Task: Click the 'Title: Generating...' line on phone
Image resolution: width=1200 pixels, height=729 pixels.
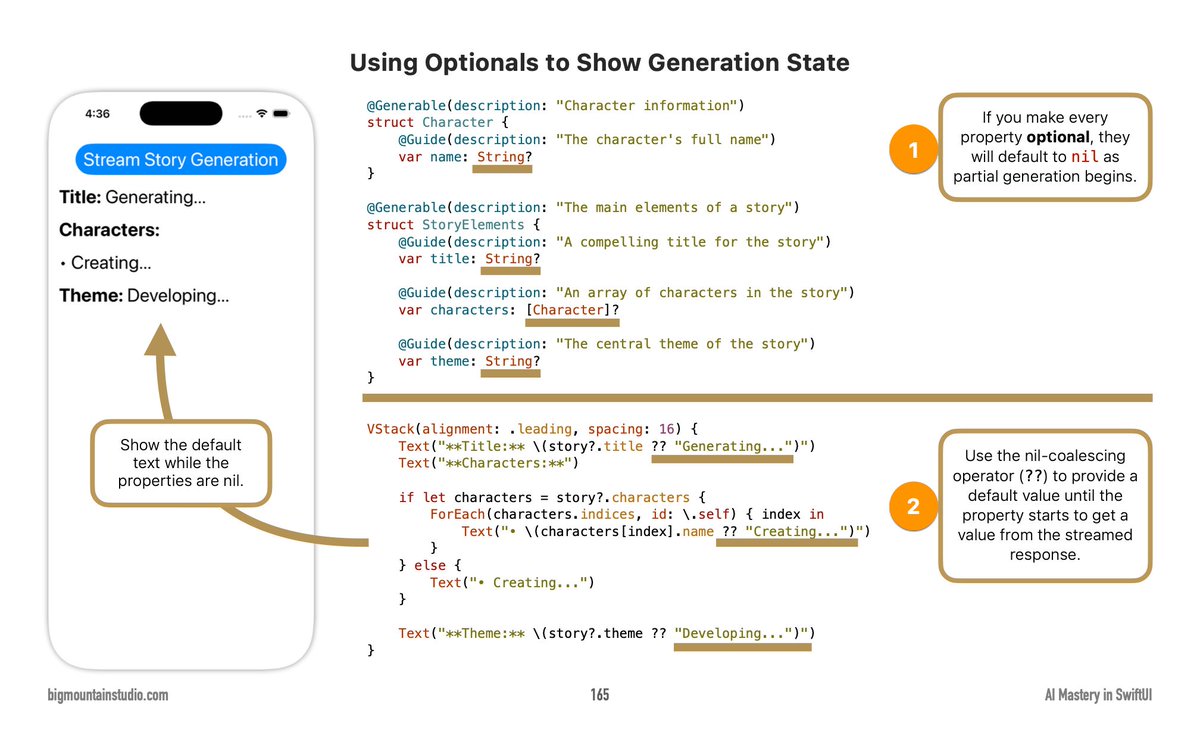Action: 132,197
